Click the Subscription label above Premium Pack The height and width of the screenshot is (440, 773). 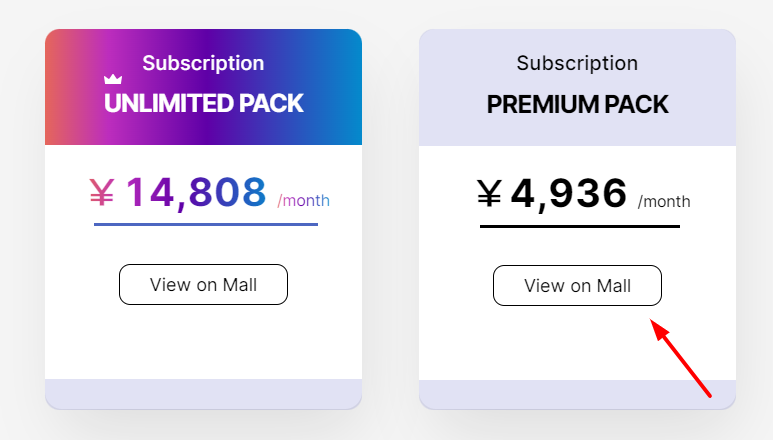pos(577,63)
